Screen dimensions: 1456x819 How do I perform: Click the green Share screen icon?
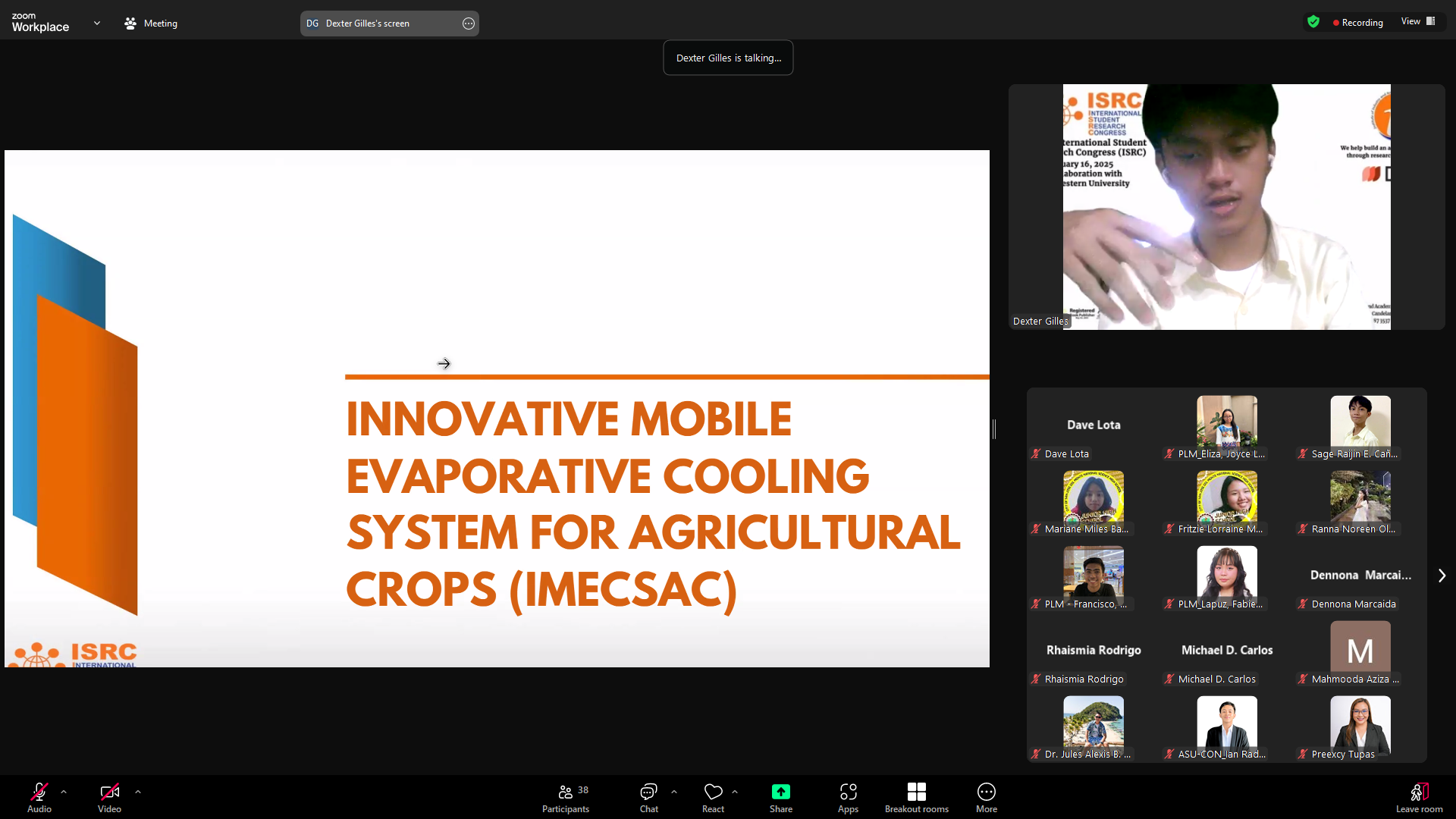(x=780, y=792)
